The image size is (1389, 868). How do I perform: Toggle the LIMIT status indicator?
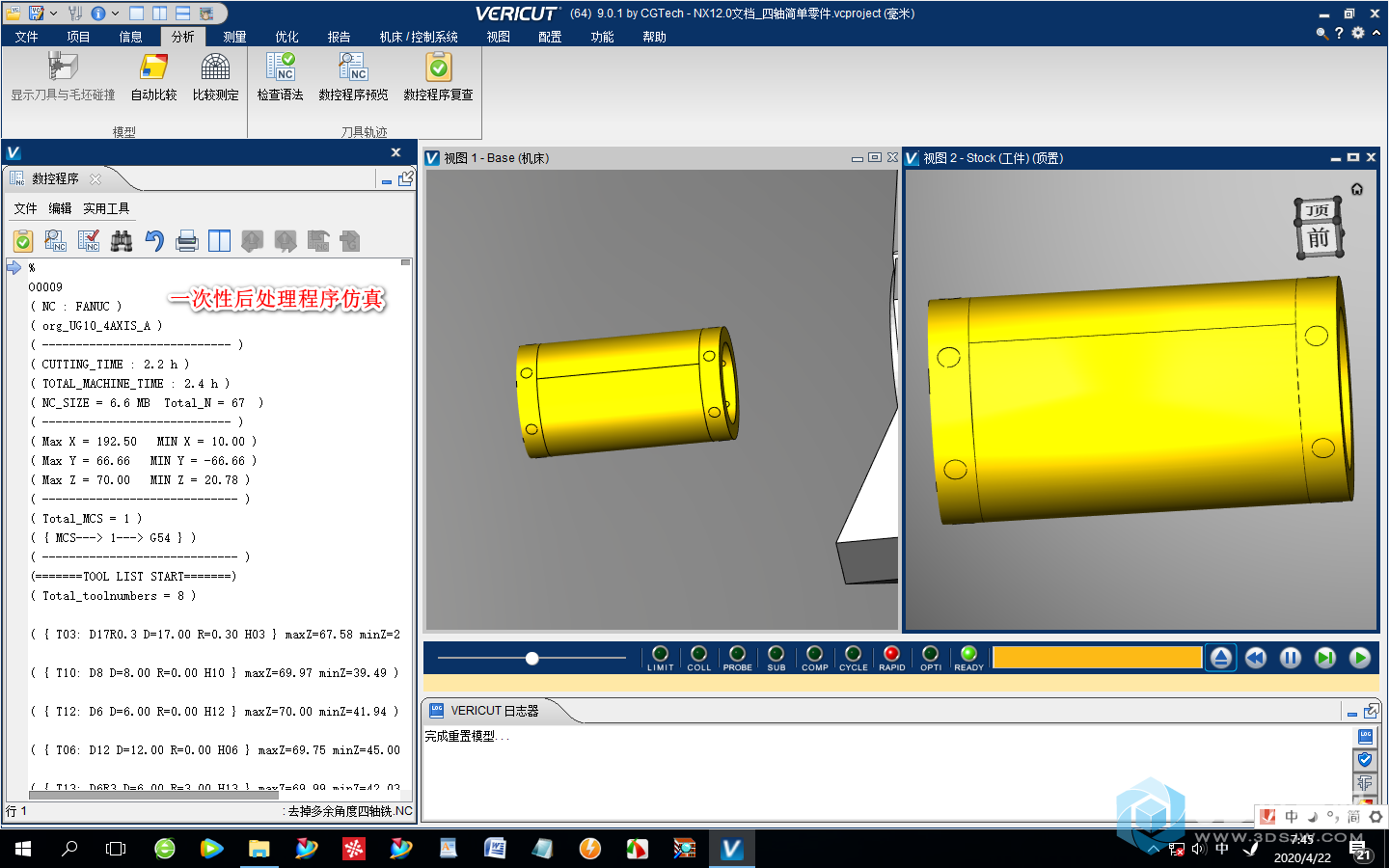[661, 658]
